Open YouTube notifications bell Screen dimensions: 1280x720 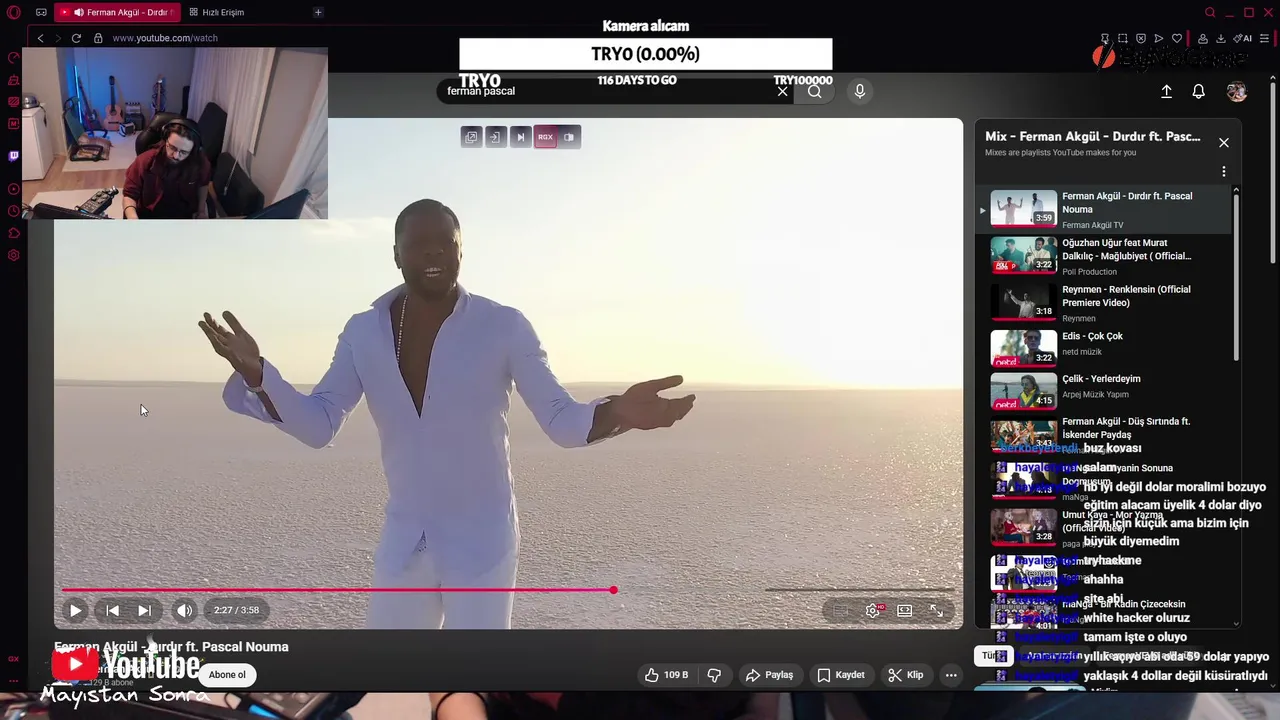pyautogui.click(x=1198, y=91)
